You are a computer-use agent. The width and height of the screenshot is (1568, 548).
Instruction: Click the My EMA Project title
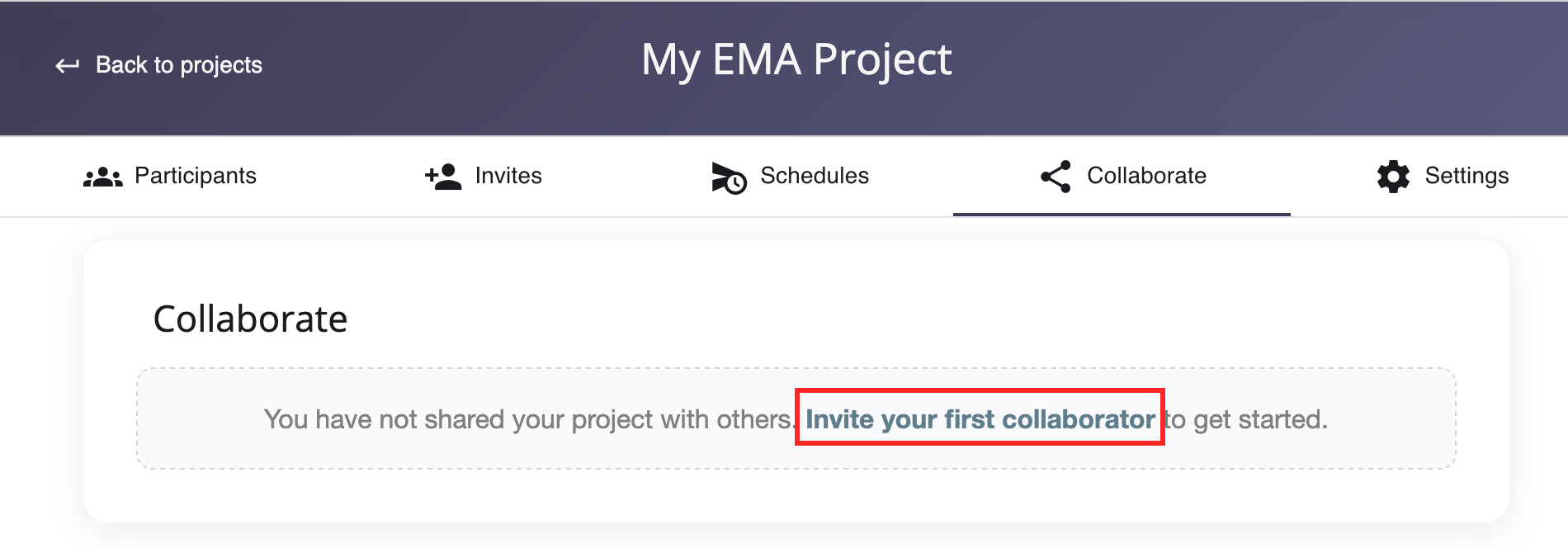[797, 58]
